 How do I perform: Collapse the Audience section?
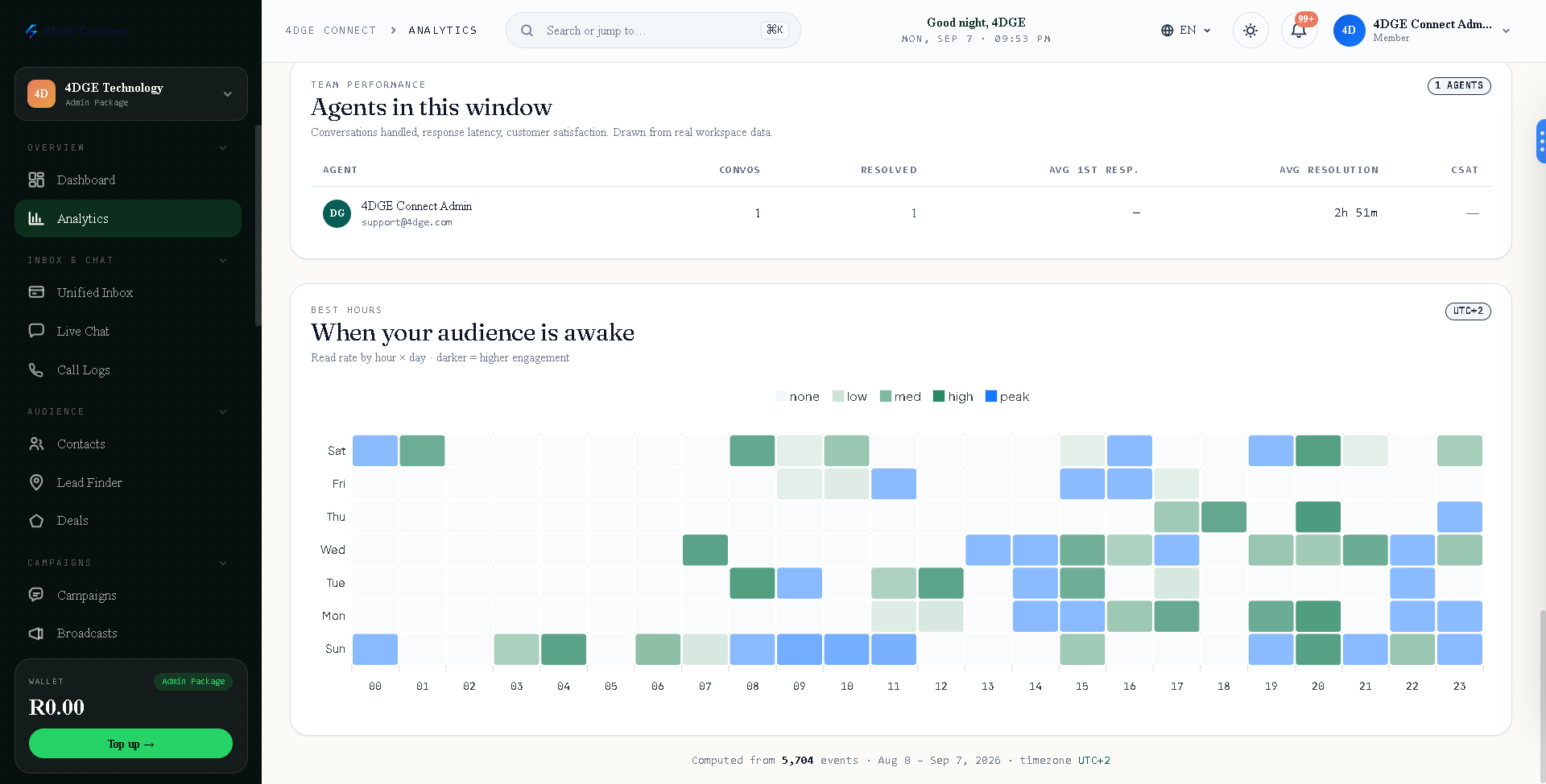223,411
